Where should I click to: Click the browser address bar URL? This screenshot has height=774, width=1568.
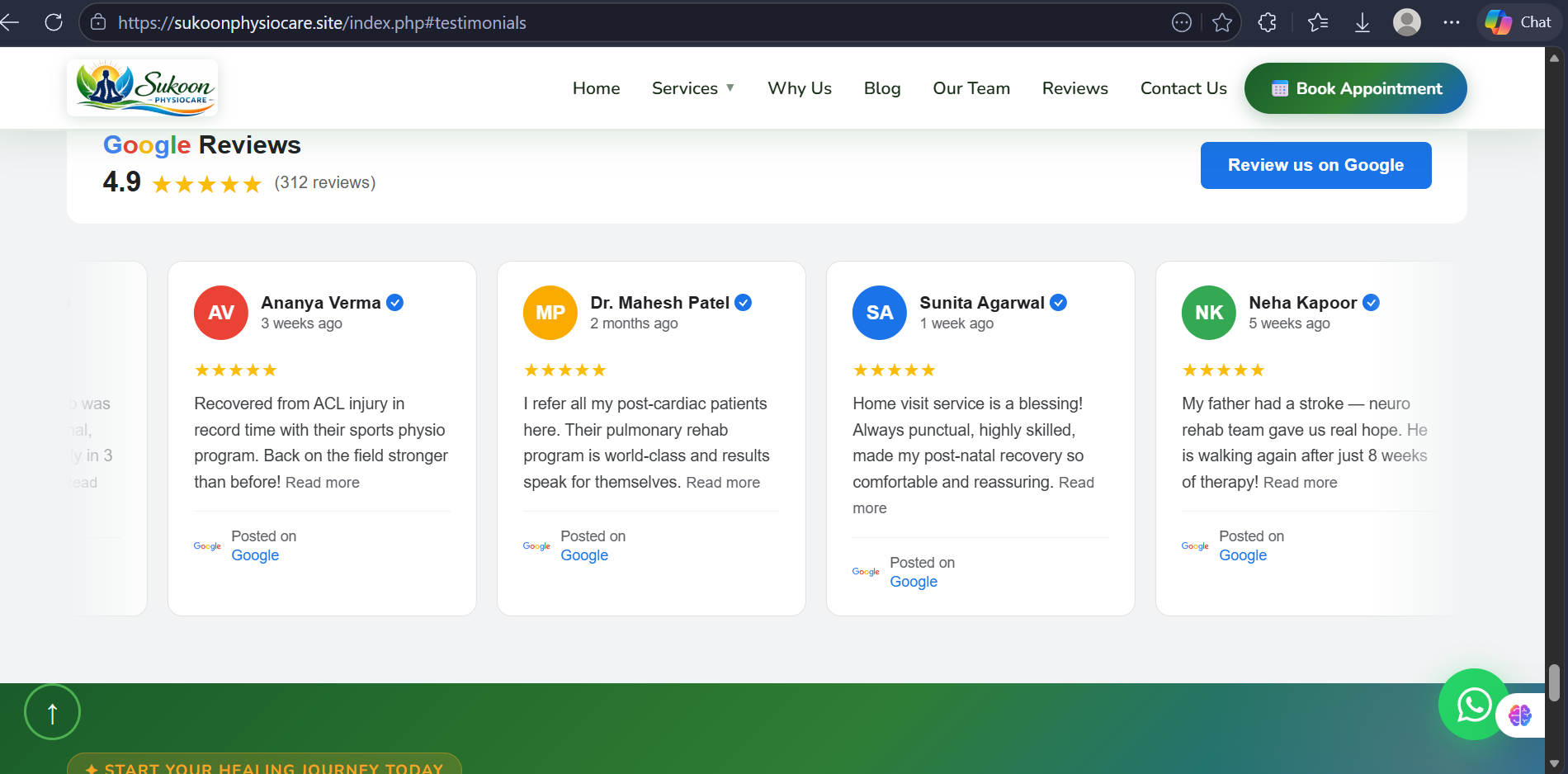pyautogui.click(x=322, y=23)
